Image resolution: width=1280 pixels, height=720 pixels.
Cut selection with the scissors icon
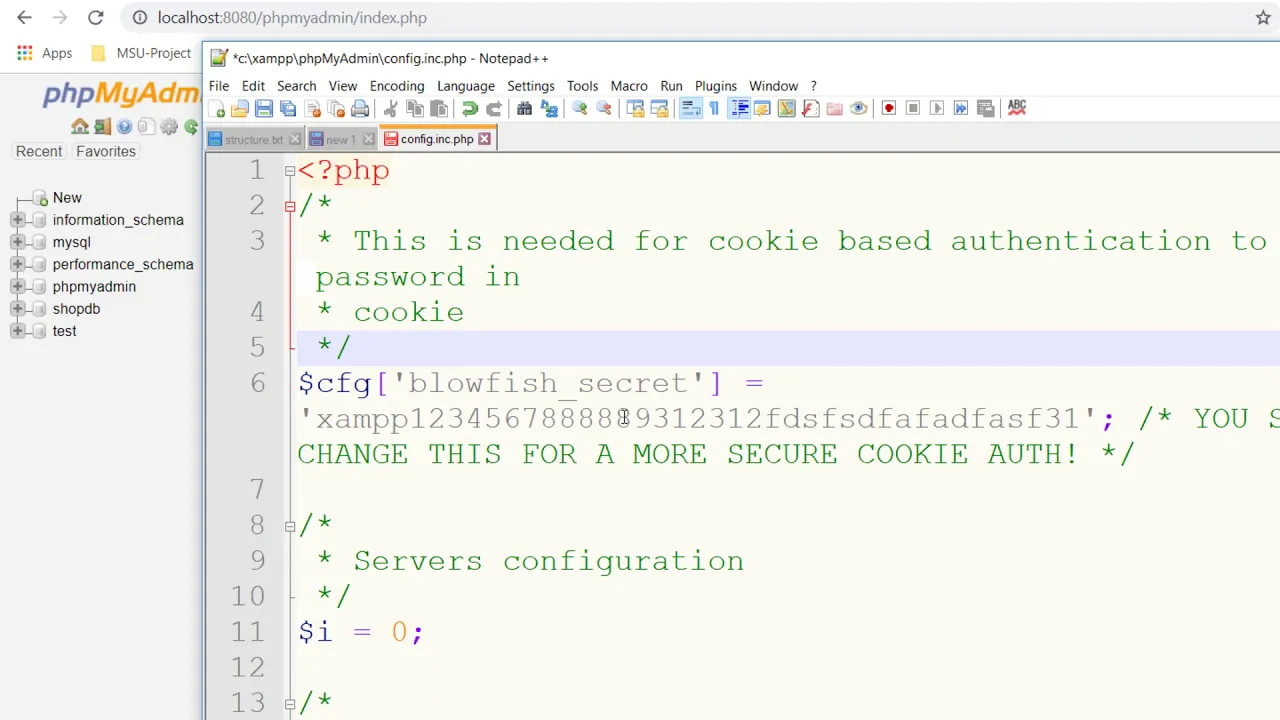391,108
